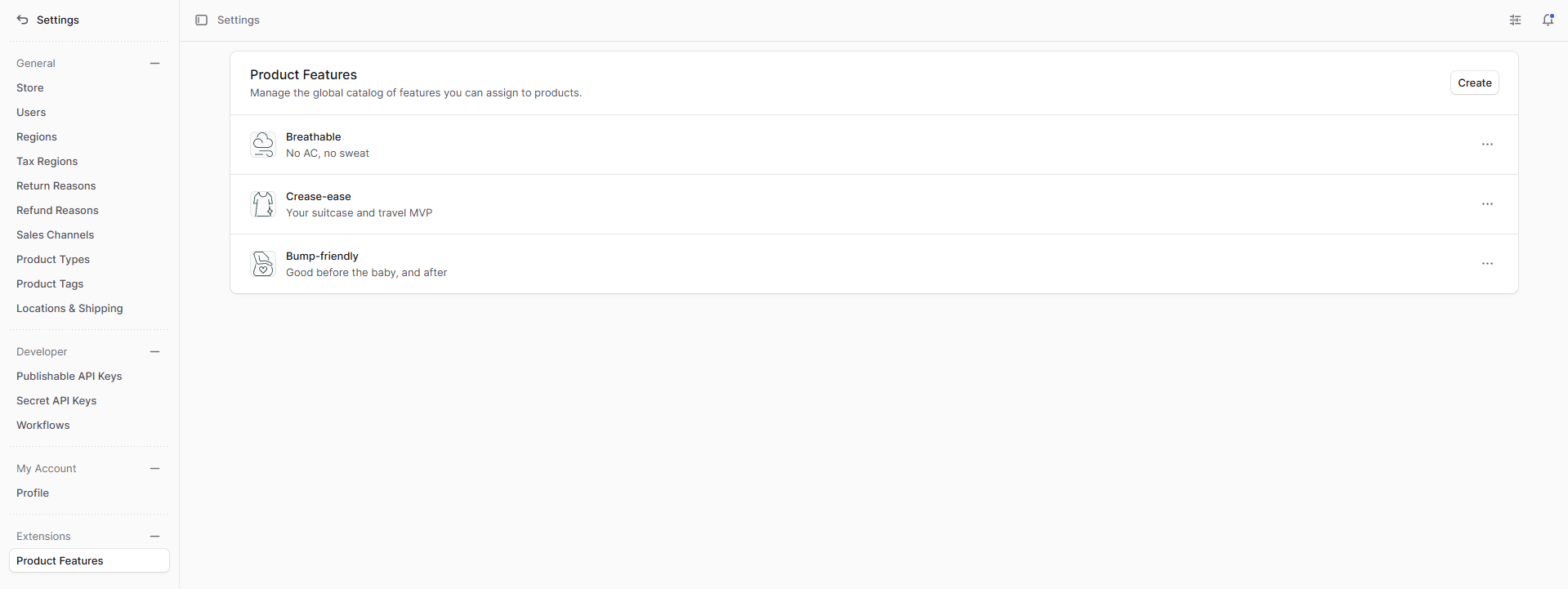Collapse the My Account section
1568x589 pixels.
pyautogui.click(x=155, y=468)
